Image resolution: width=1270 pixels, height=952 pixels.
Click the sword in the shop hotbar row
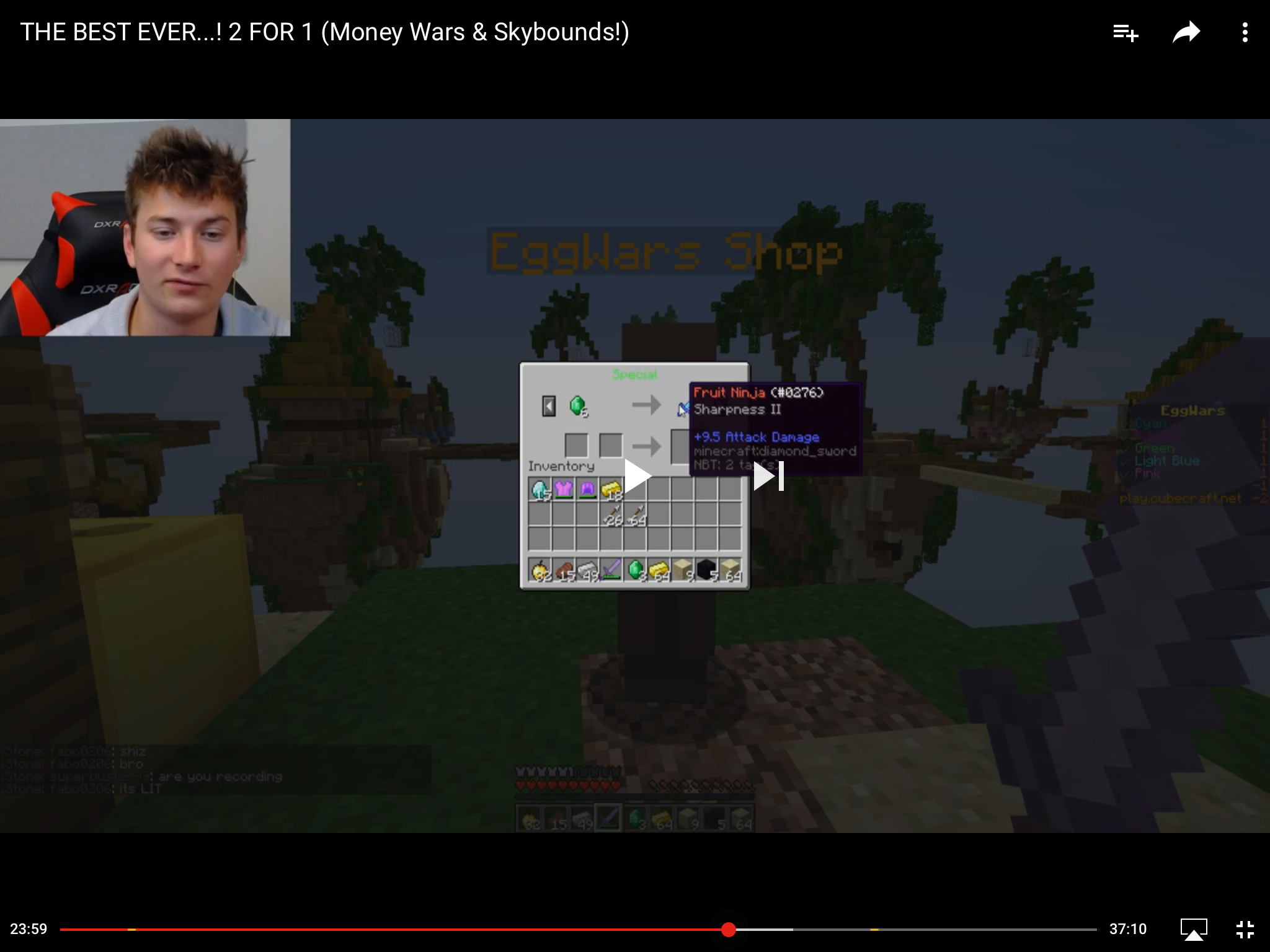point(611,570)
